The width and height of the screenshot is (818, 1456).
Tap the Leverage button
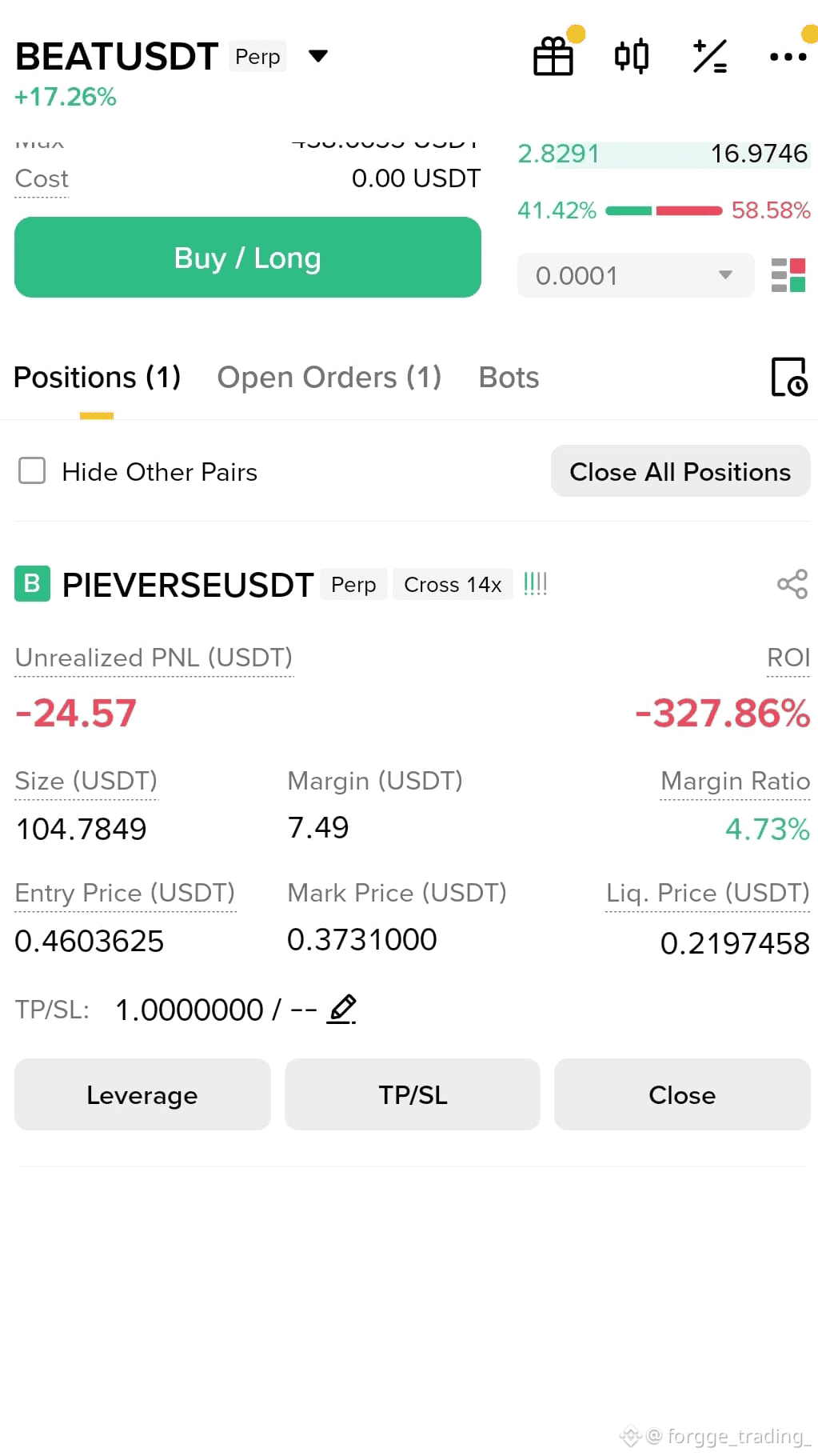(142, 1094)
